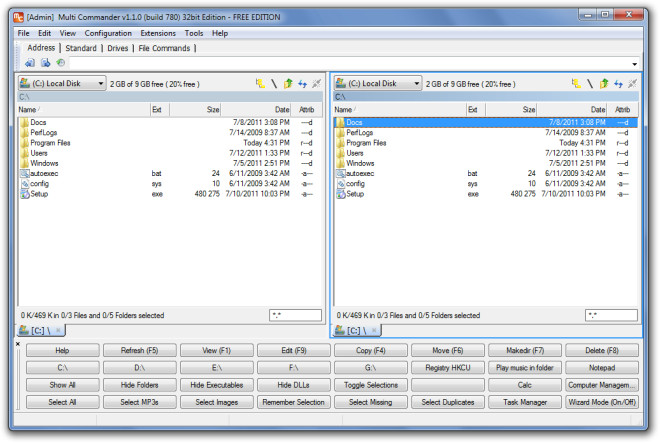Select the Setup exe in the left panel
This screenshot has height=443, width=660.
pyautogui.click(x=170, y=194)
